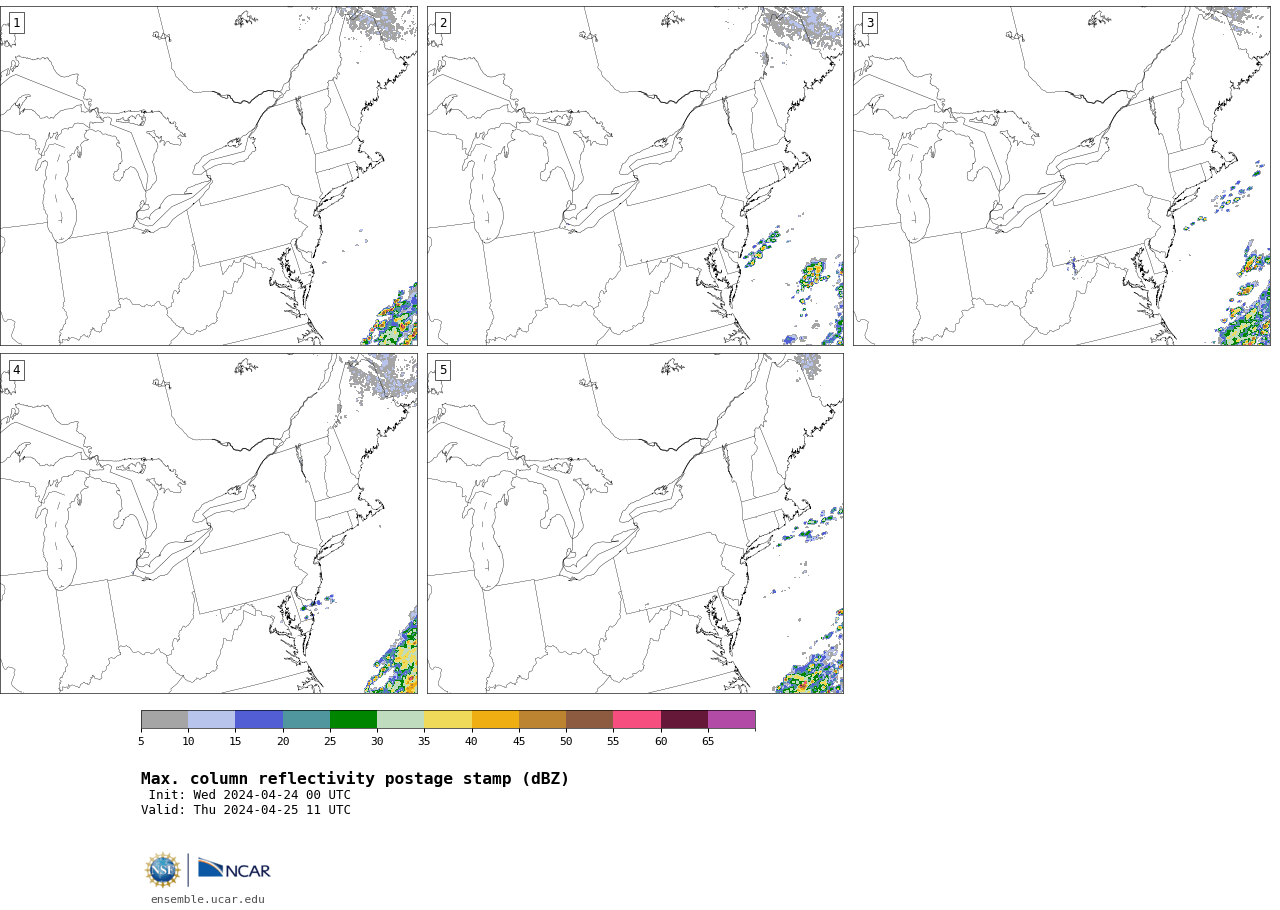Click the gray 5-10 dBZ color swatch
This screenshot has height=910, width=1280.
point(164,720)
